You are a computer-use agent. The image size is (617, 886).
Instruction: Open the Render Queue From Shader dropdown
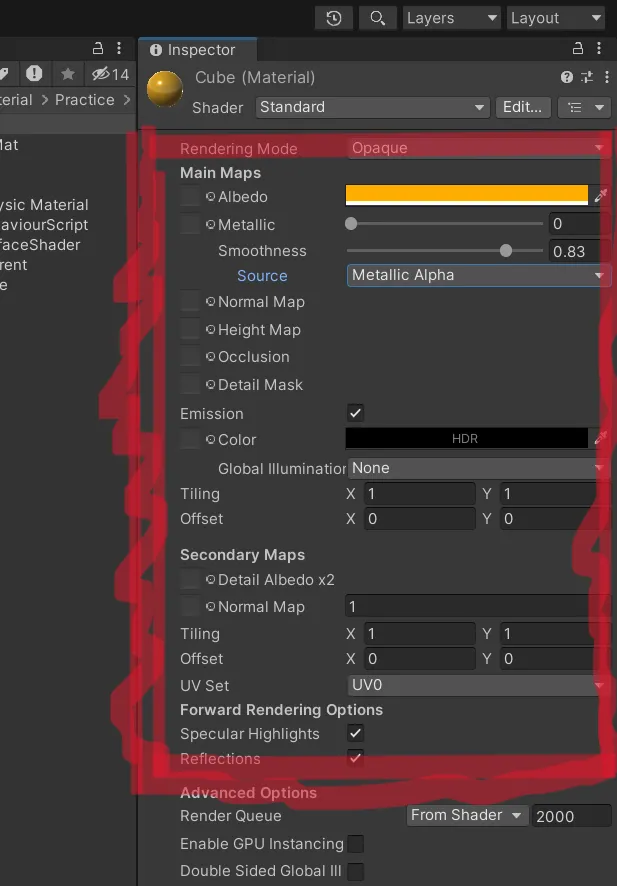pyautogui.click(x=467, y=815)
